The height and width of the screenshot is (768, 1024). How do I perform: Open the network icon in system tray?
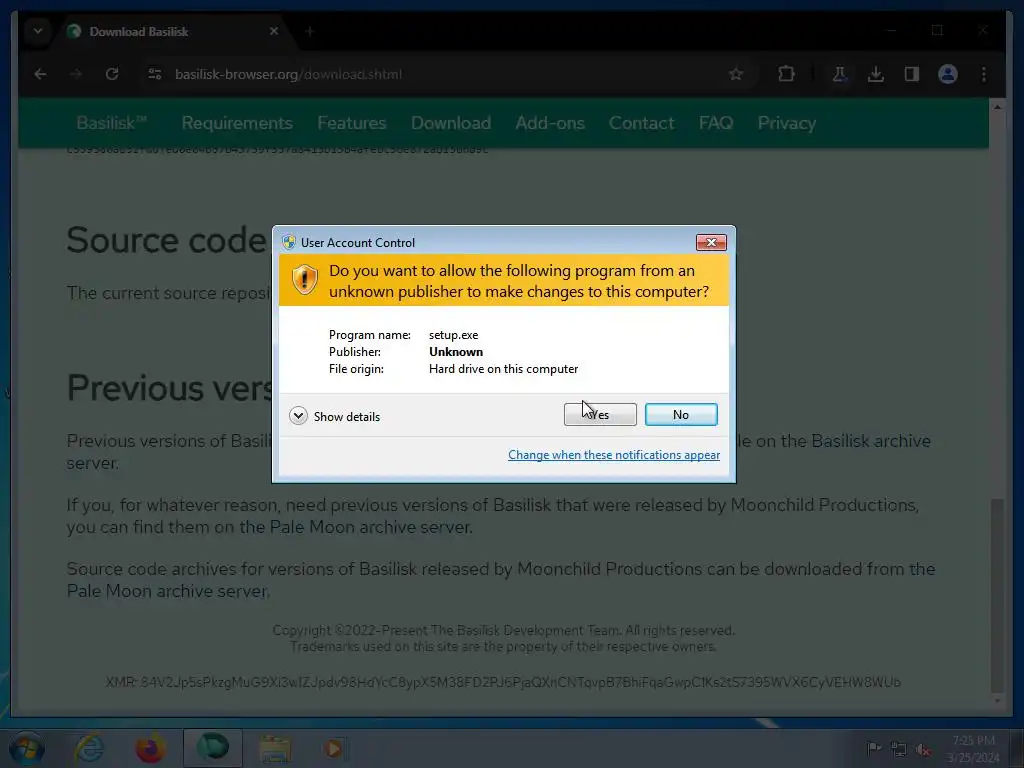[x=899, y=750]
